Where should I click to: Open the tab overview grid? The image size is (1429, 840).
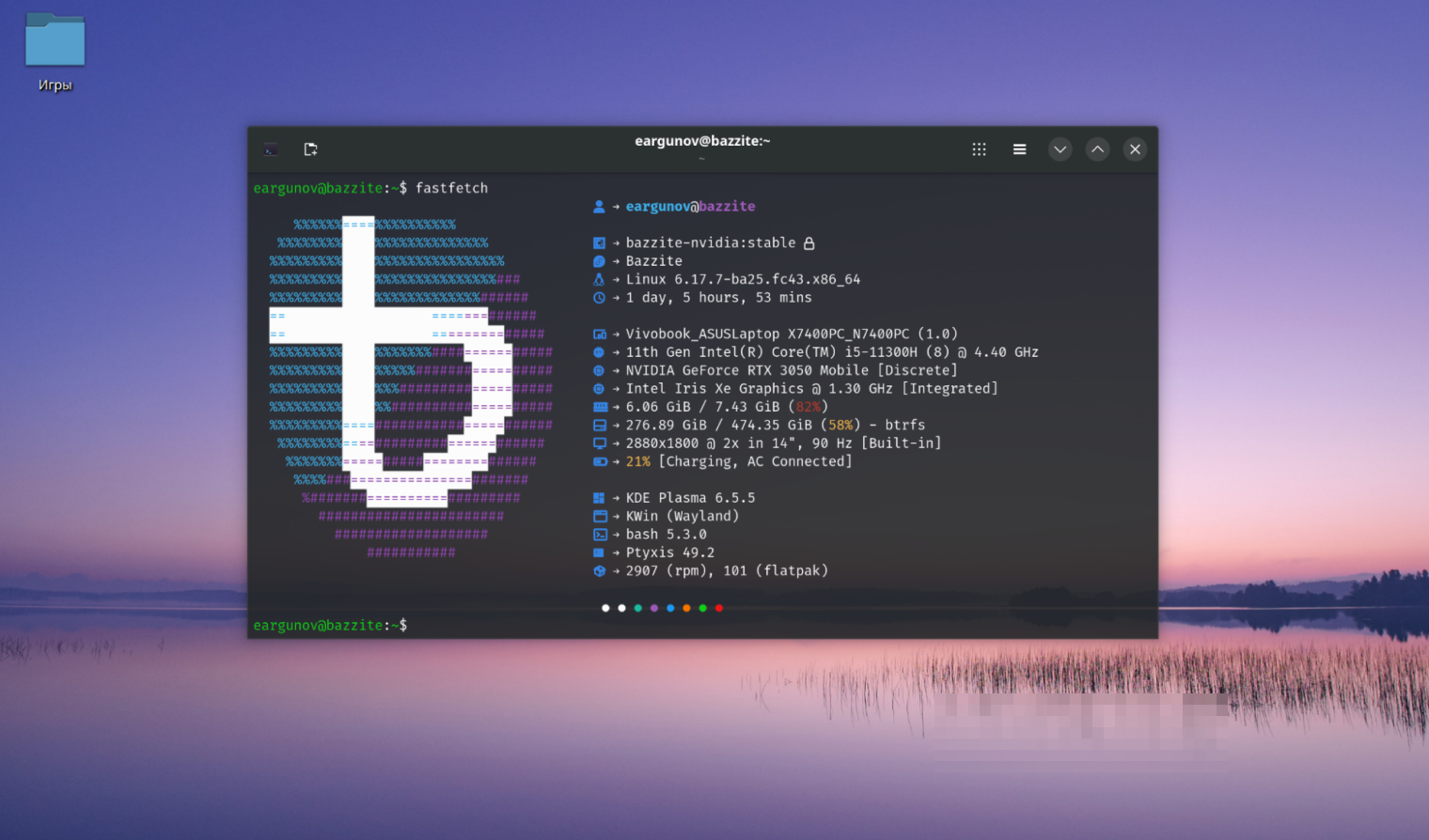[x=979, y=148]
